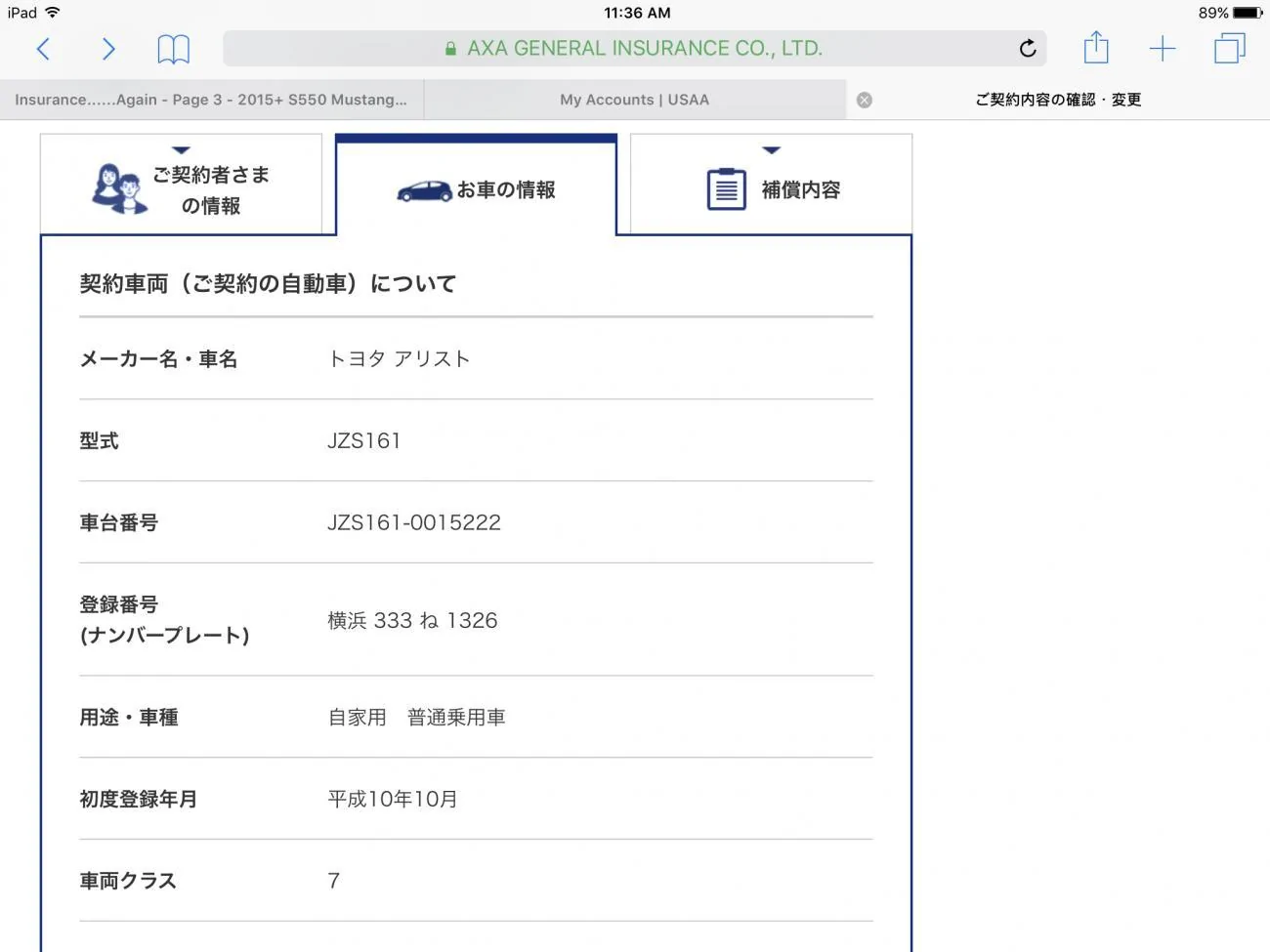Switch to My Accounts USAA tab
Screen dimensions: 1270x952
click(x=635, y=100)
